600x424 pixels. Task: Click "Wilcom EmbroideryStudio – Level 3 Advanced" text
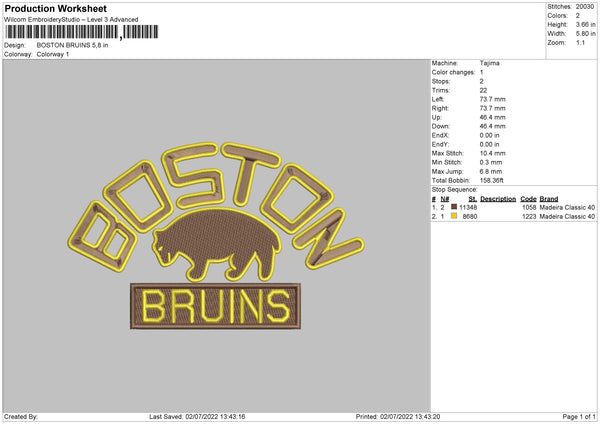click(x=71, y=20)
